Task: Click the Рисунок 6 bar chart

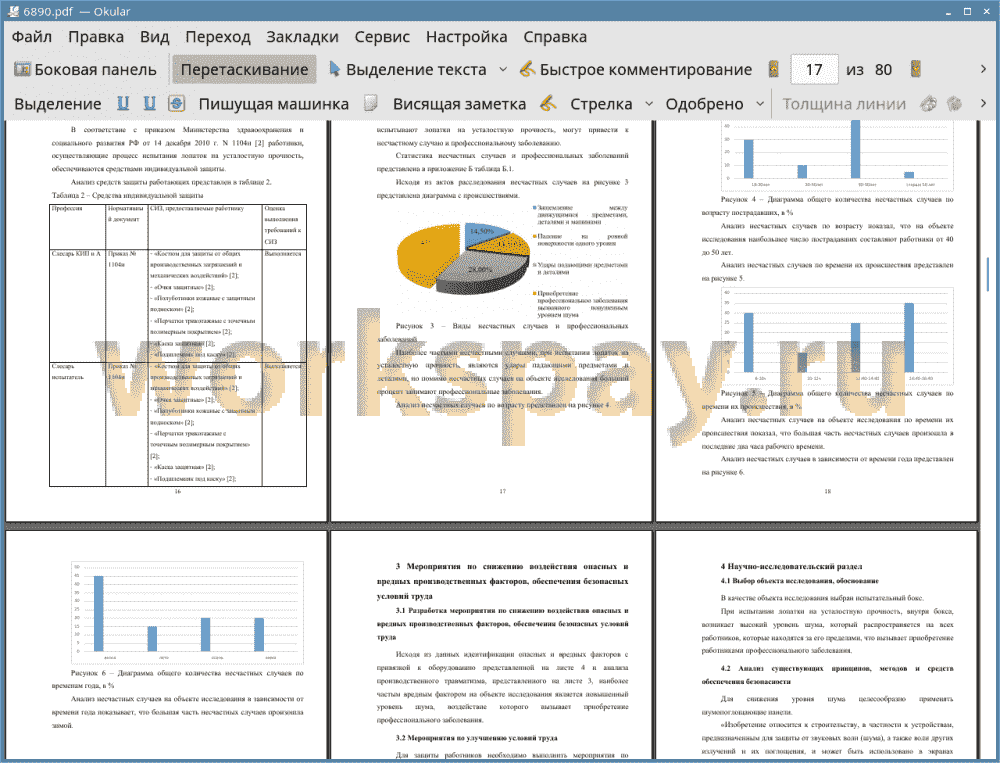Action: pyautogui.click(x=188, y=613)
